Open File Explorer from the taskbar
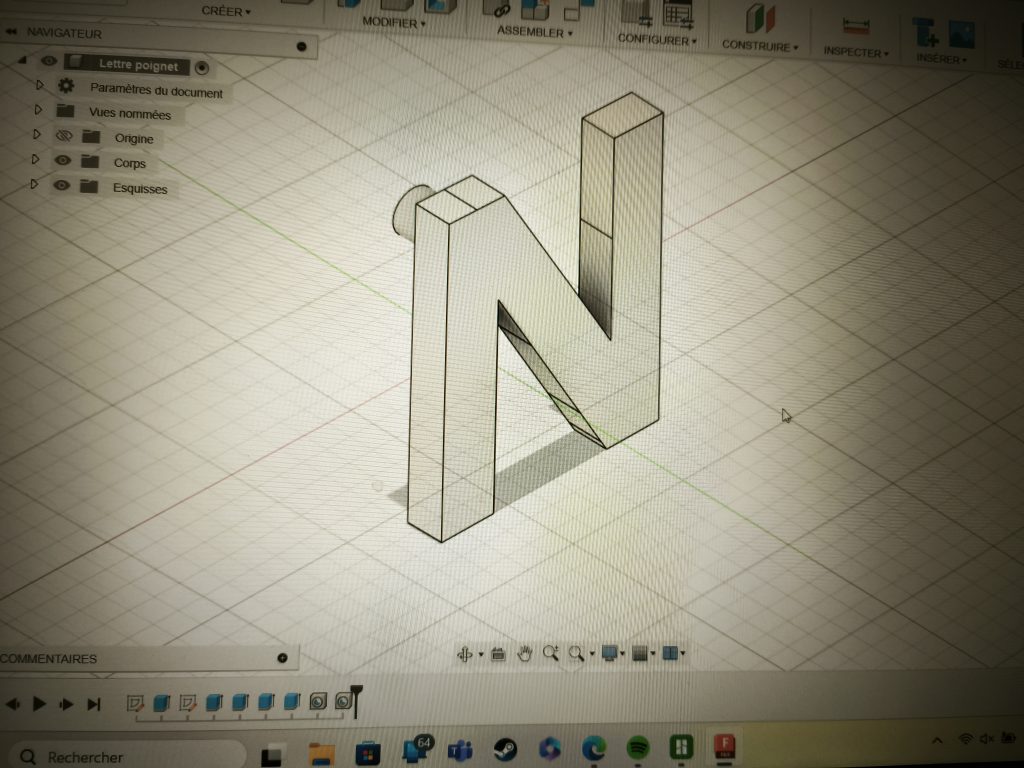Screen dimensions: 1024x768 (x=321, y=753)
